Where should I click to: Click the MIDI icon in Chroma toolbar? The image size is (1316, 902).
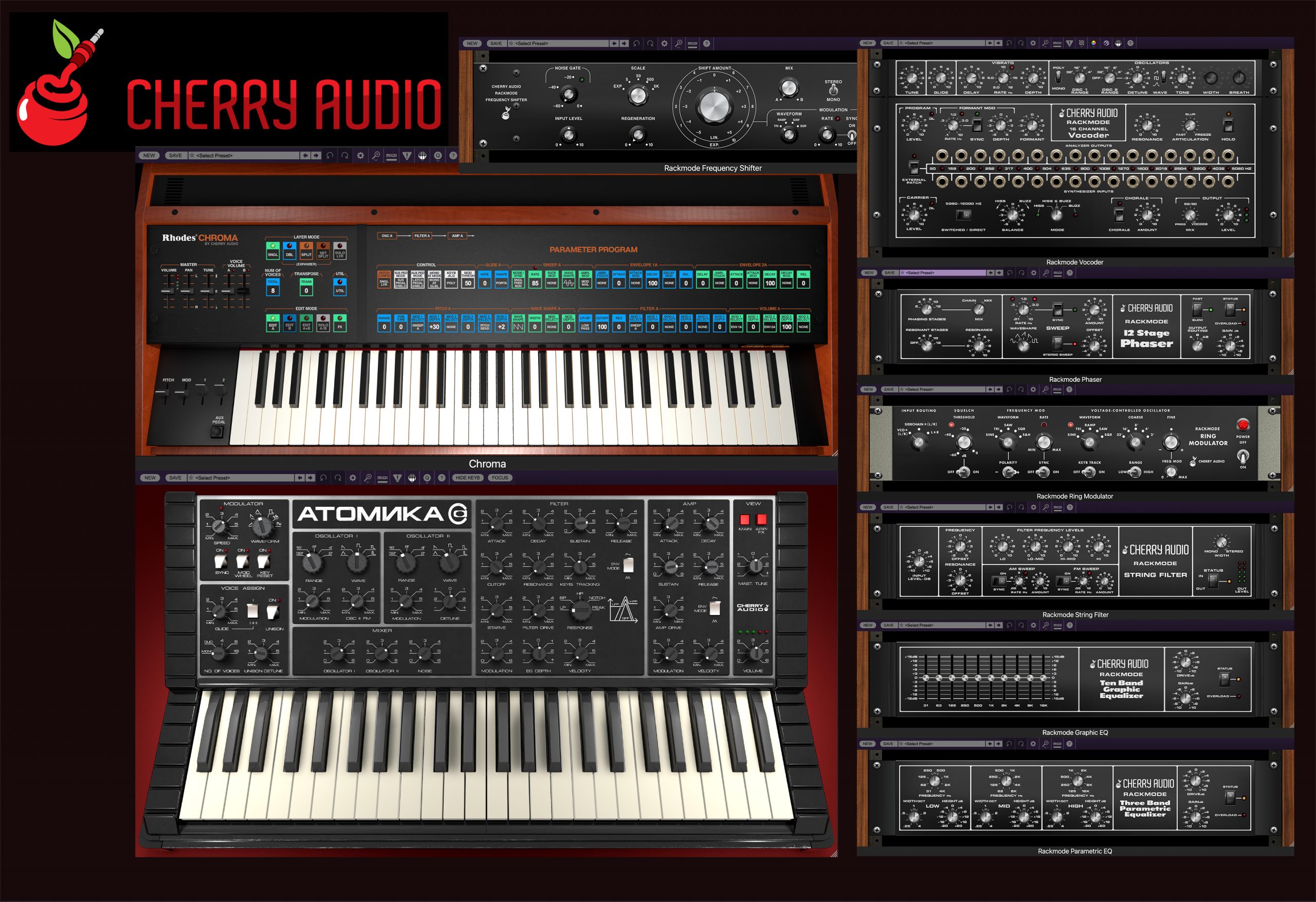[x=391, y=155]
